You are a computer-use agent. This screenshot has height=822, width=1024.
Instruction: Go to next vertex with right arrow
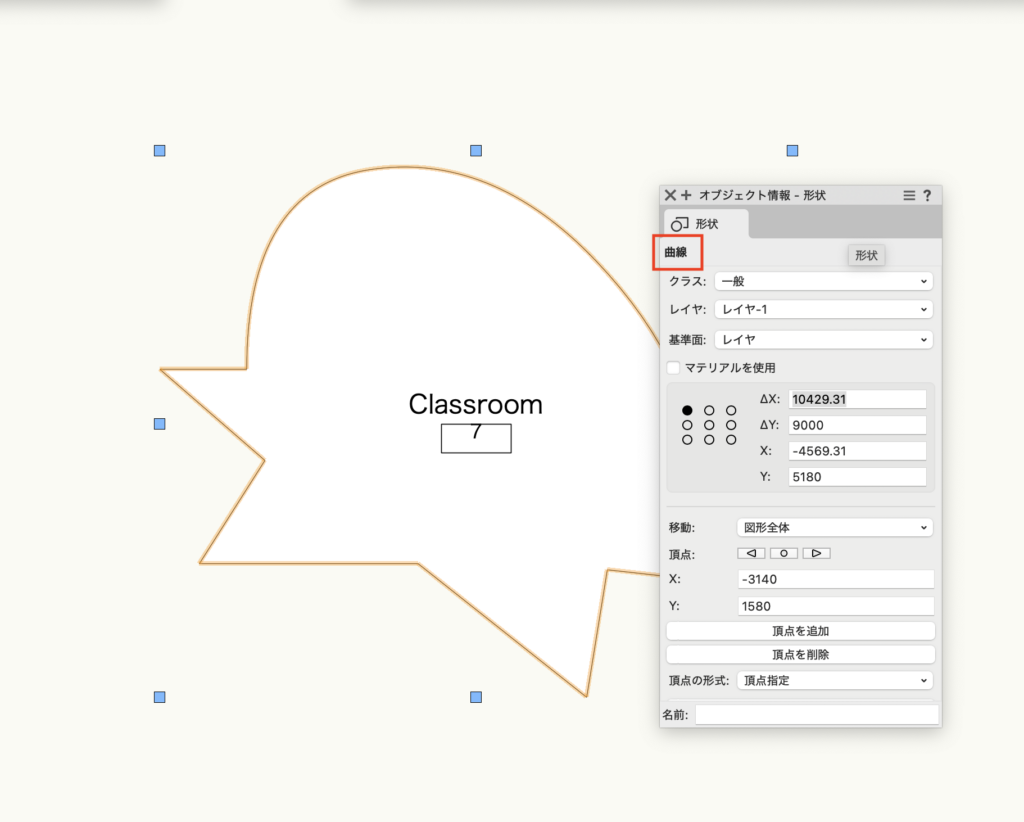pyautogui.click(x=816, y=553)
